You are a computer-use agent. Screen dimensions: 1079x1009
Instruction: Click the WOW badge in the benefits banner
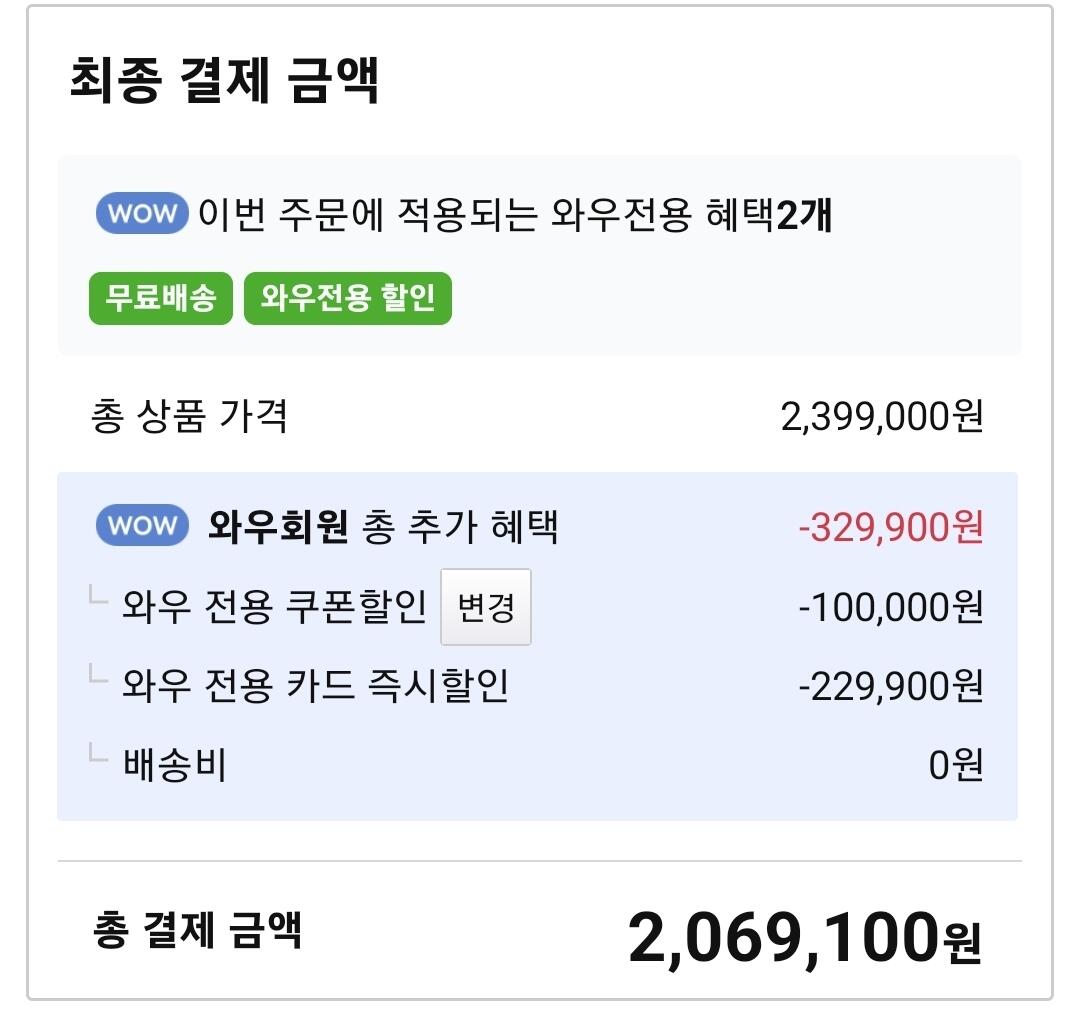coord(141,214)
